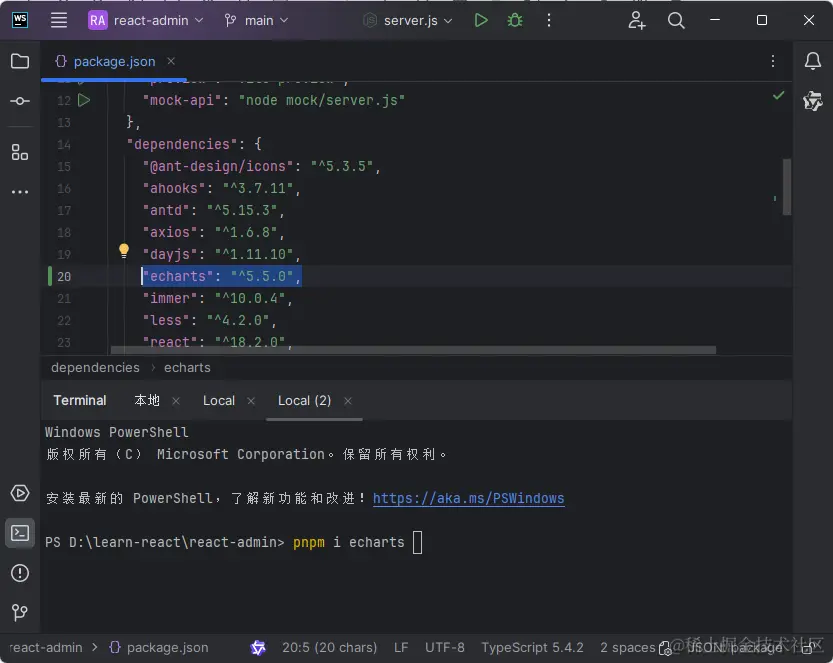Viewport: 833px width, 663px height.
Task: Click the lightbulb intention icon
Action: (124, 250)
